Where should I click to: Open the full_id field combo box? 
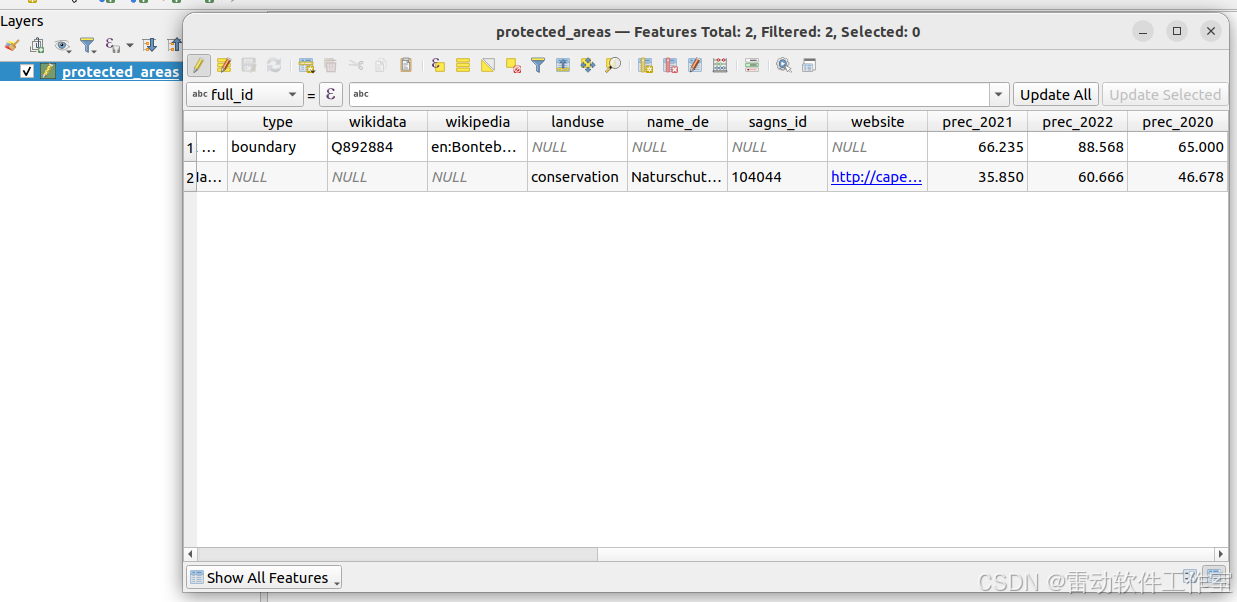click(245, 94)
